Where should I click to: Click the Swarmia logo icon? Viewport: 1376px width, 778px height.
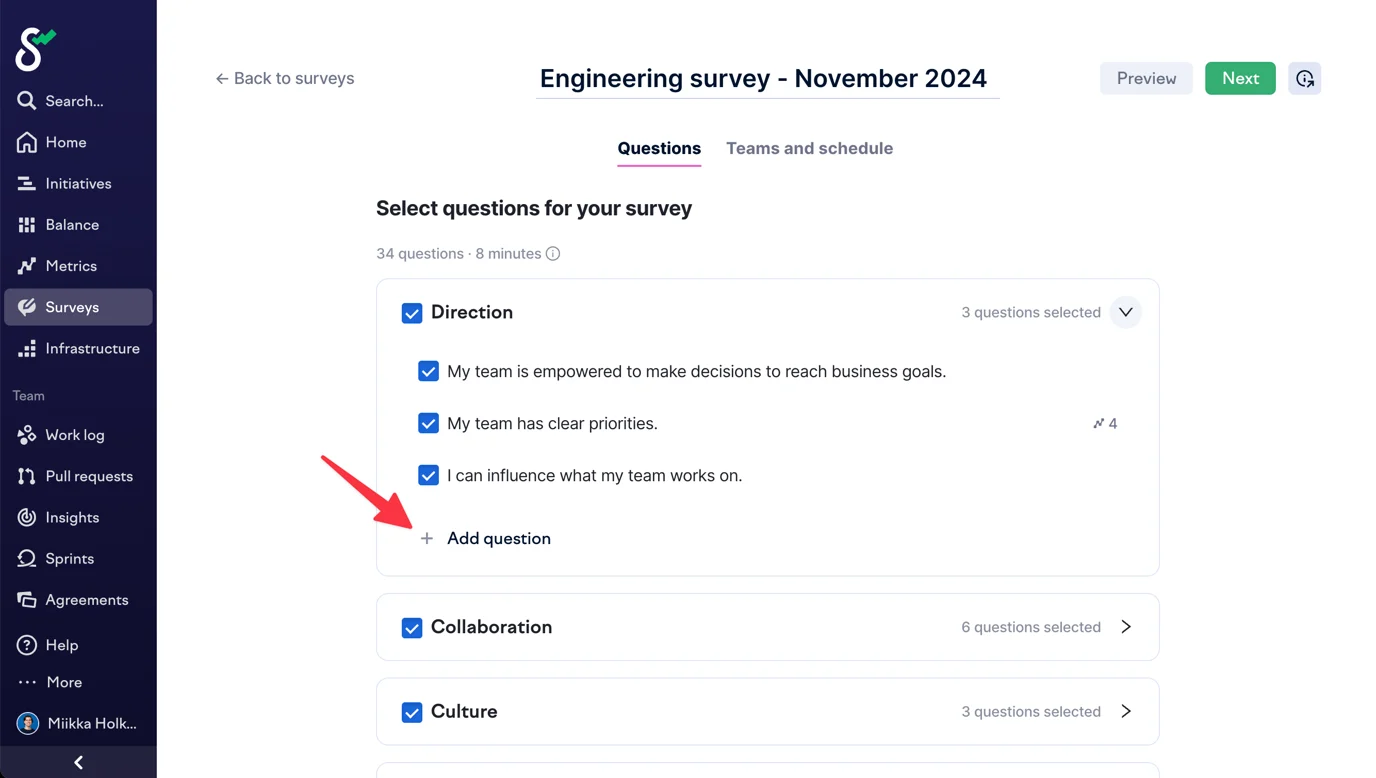tap(34, 49)
